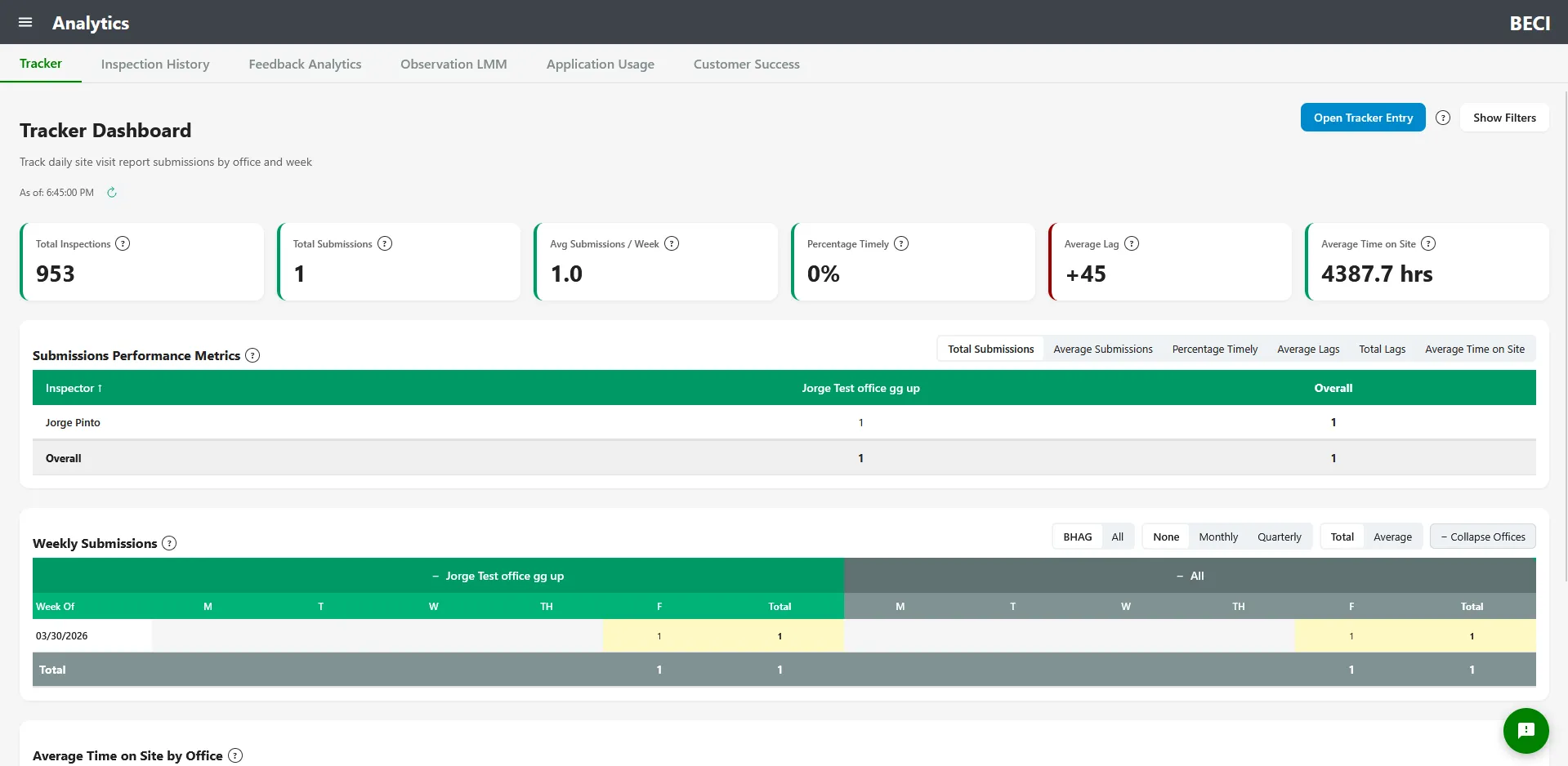Select None grouping option

(x=1166, y=537)
